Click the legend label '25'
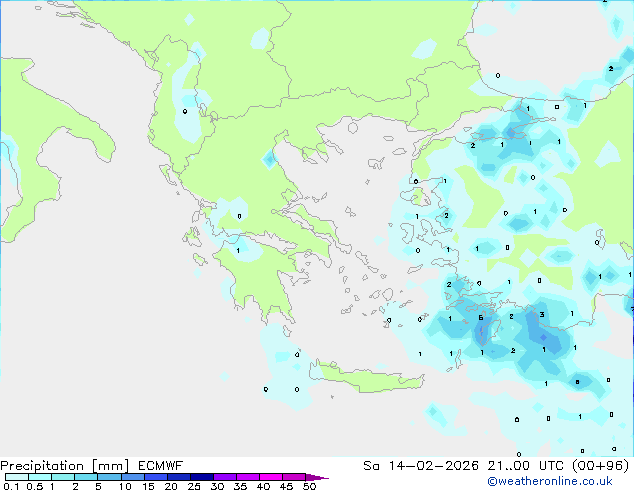This screenshot has width=634, height=490. pos(194,486)
